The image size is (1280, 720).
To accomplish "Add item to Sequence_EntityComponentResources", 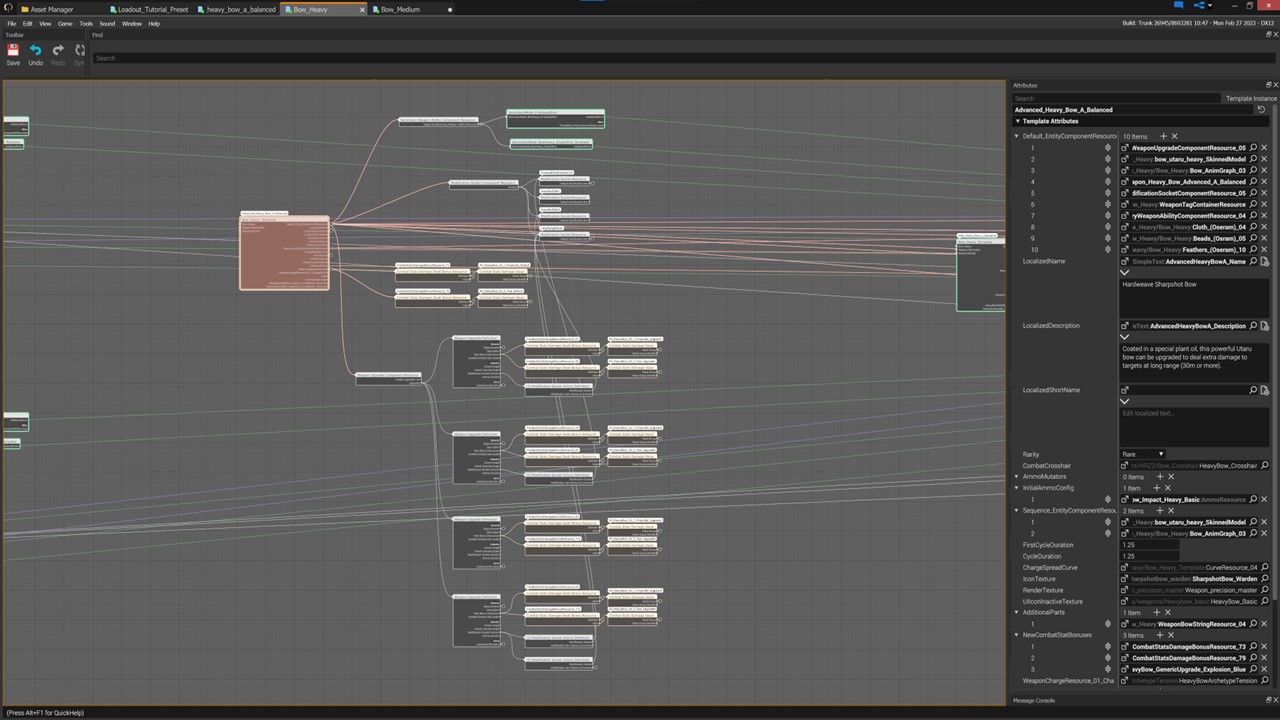I will click(1160, 511).
